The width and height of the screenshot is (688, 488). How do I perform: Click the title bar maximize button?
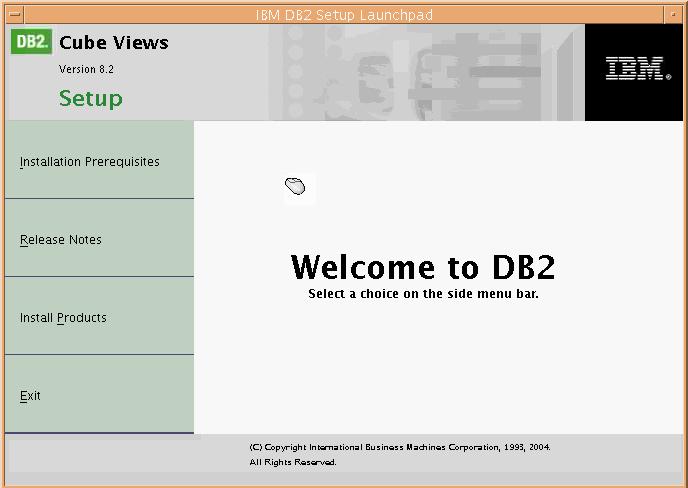pos(673,14)
